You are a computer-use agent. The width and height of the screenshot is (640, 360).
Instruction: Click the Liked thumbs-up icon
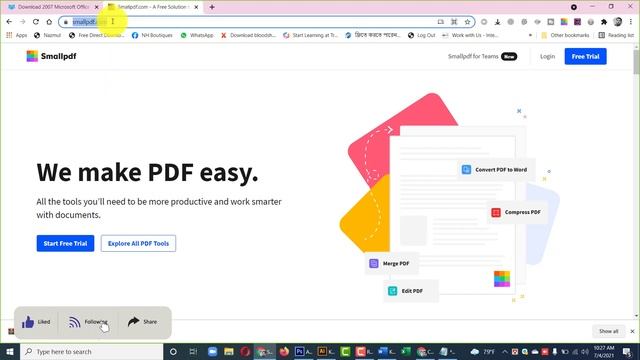[x=28, y=322]
